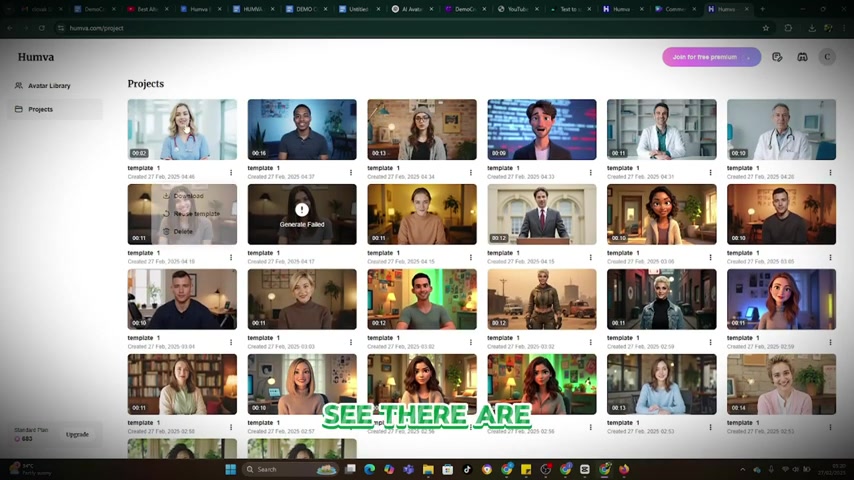Screen dimensions: 854x480
Task: Open TikTok from the taskbar
Action: point(467,469)
